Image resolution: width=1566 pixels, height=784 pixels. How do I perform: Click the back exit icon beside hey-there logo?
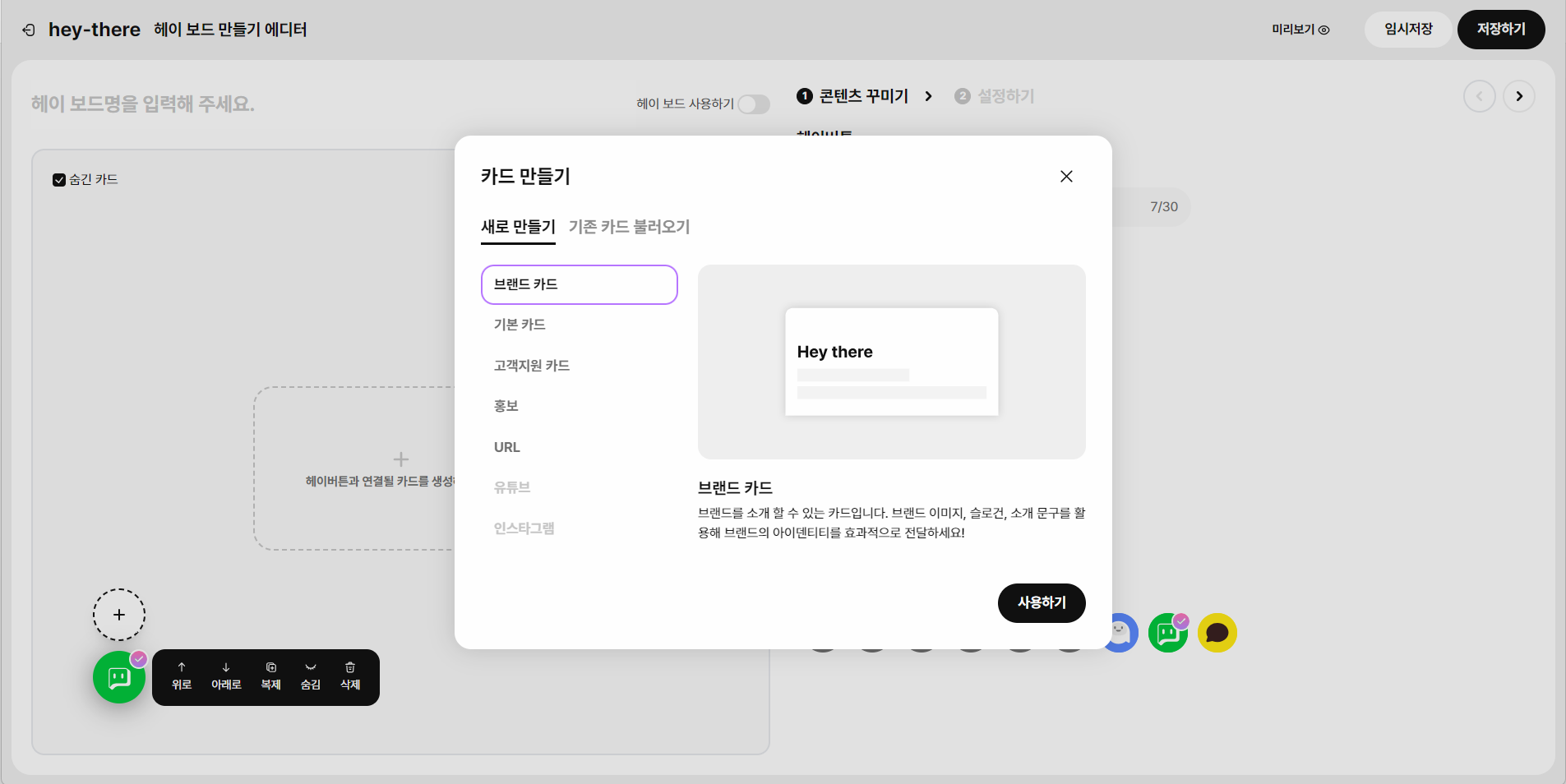pos(29,30)
